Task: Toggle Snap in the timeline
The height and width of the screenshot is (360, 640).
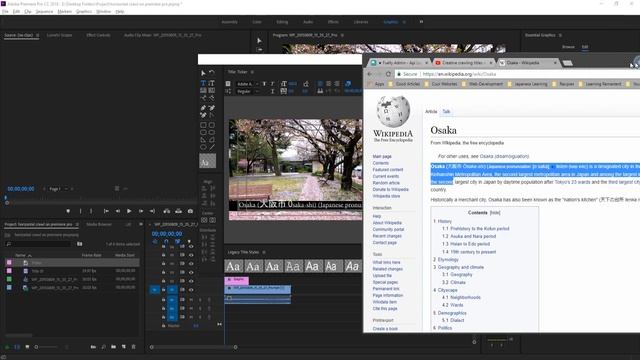Action: point(166,242)
